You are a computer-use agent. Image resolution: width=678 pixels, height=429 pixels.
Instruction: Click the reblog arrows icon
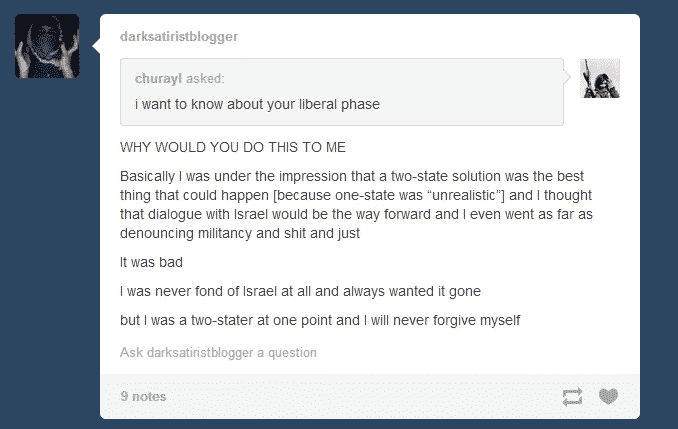coord(572,397)
